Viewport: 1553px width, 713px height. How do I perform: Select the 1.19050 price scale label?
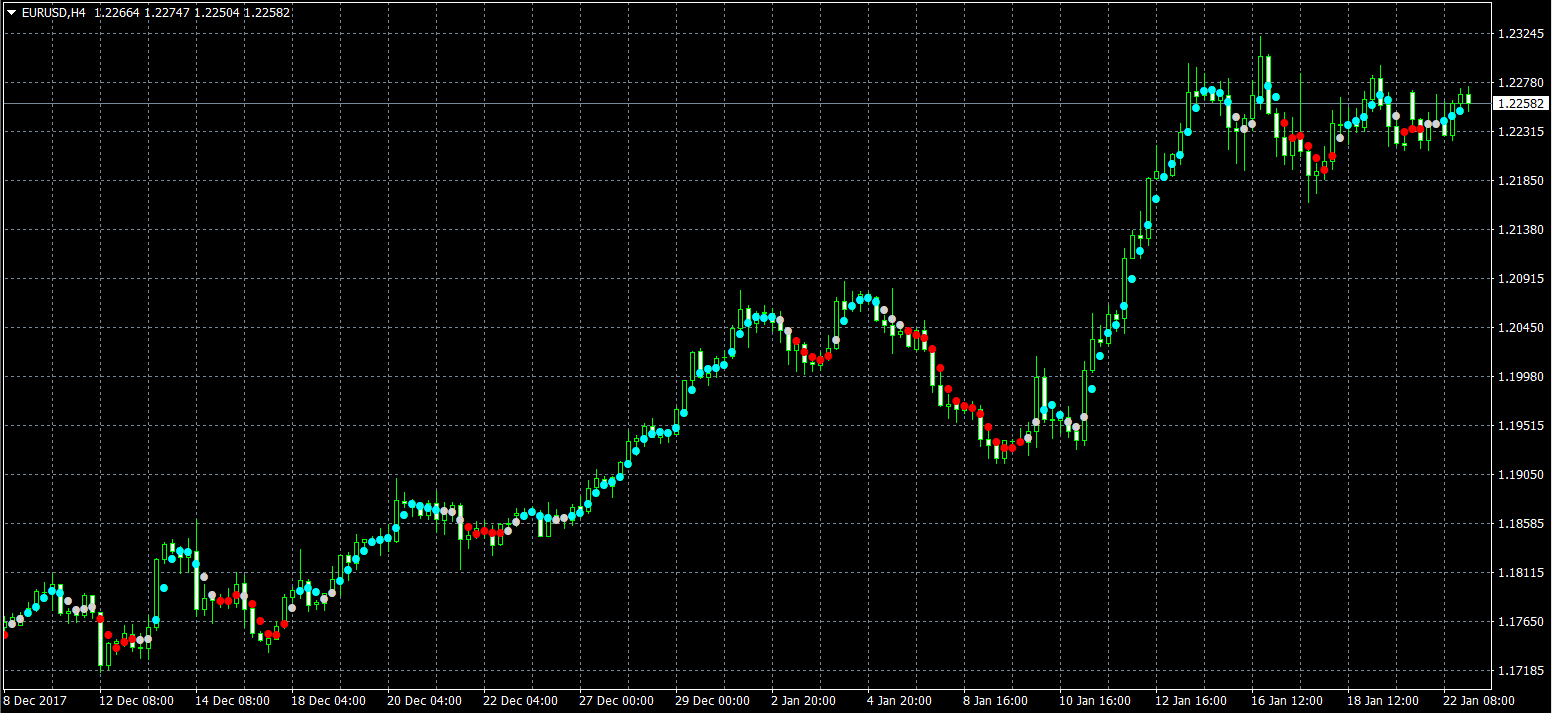click(1519, 475)
